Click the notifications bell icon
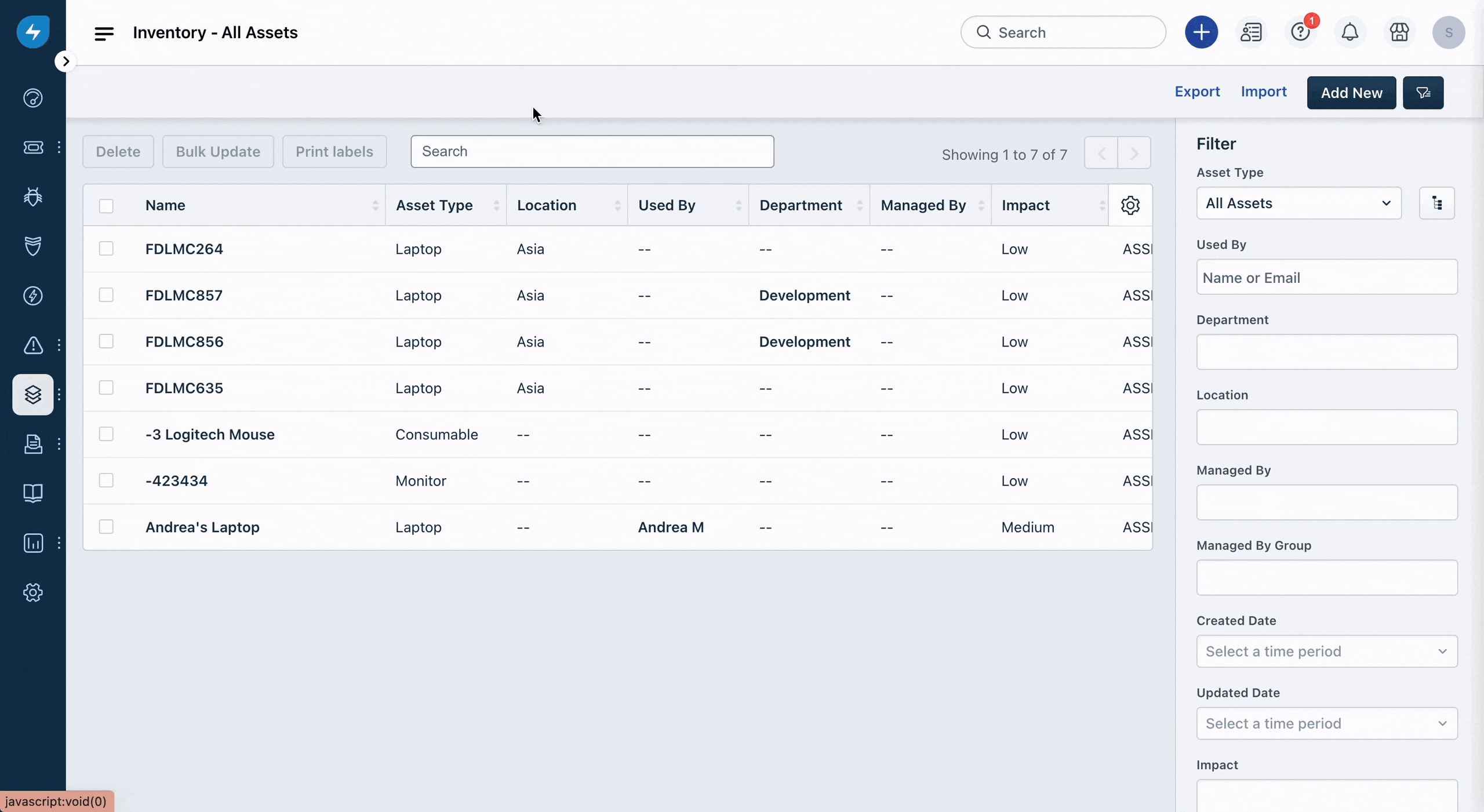 click(x=1350, y=32)
